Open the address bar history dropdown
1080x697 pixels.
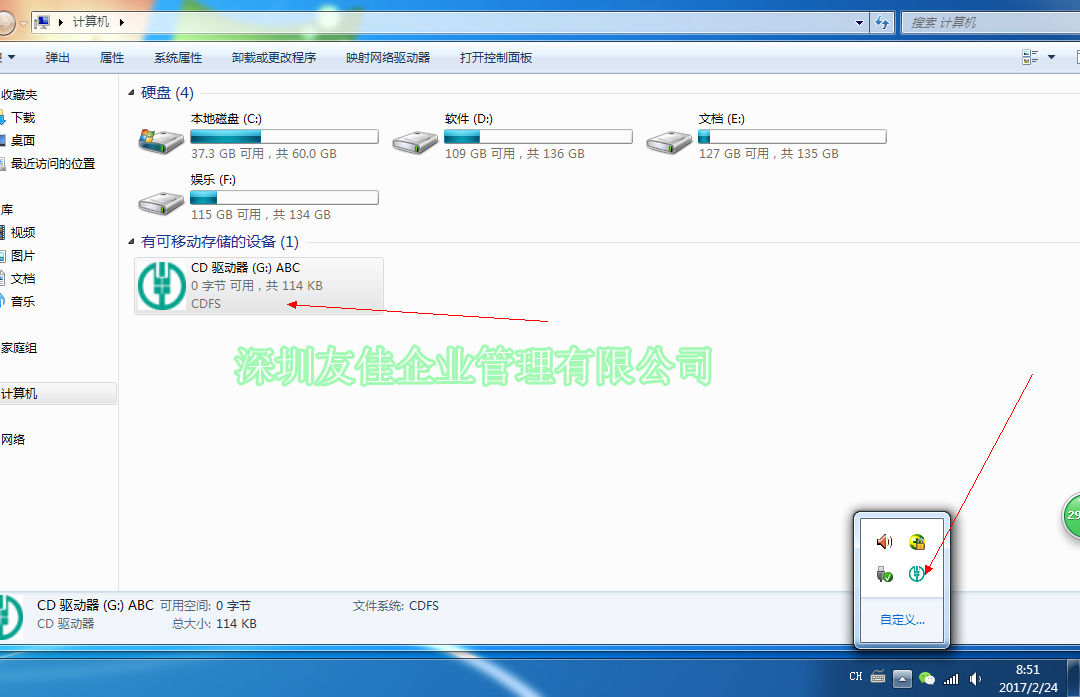858,21
